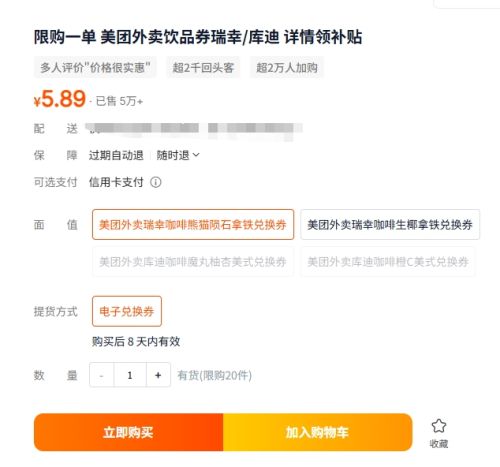Select 熊猫陨石拿铁兑换券 option

point(193,225)
